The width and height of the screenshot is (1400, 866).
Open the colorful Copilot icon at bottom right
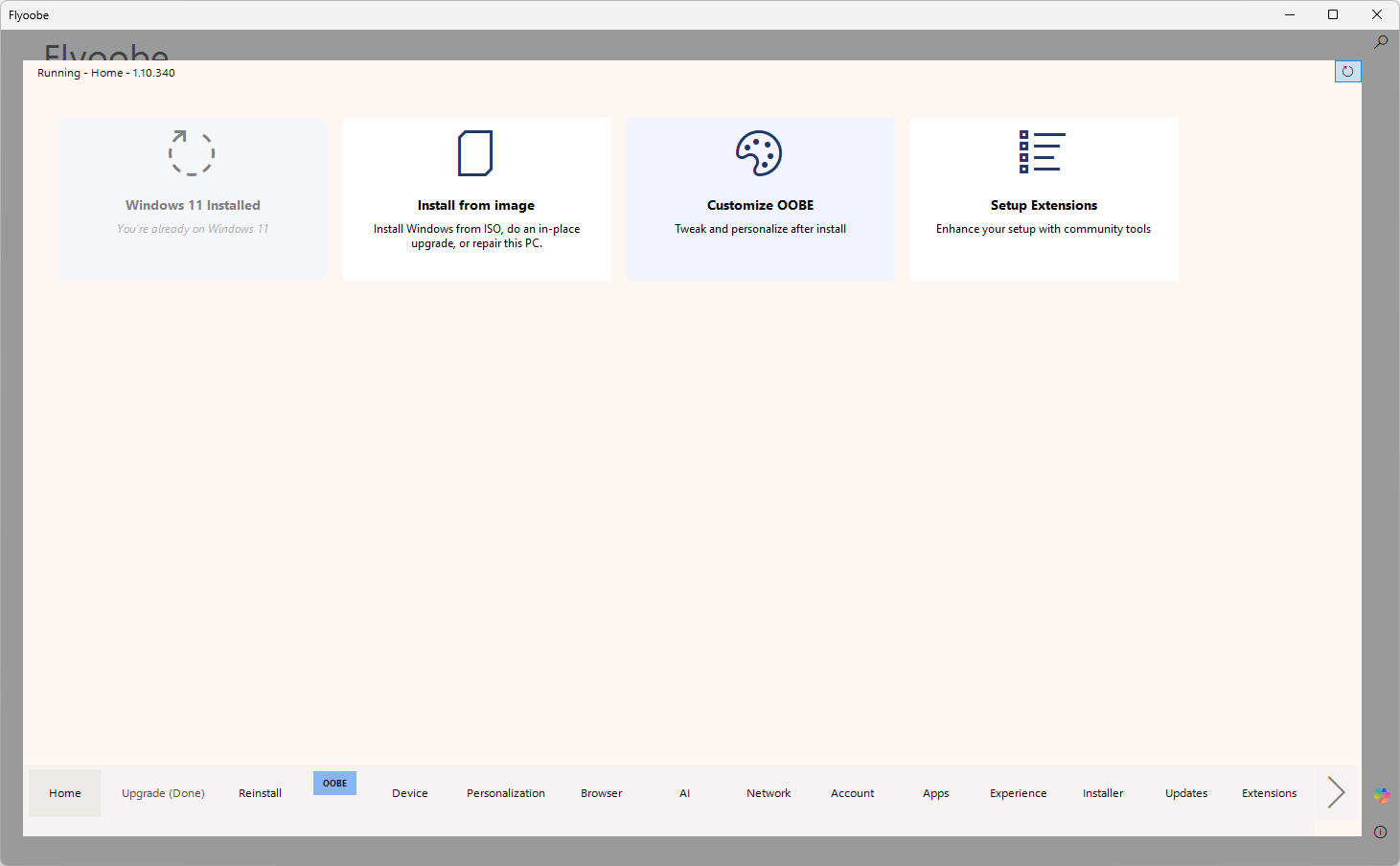[1381, 795]
